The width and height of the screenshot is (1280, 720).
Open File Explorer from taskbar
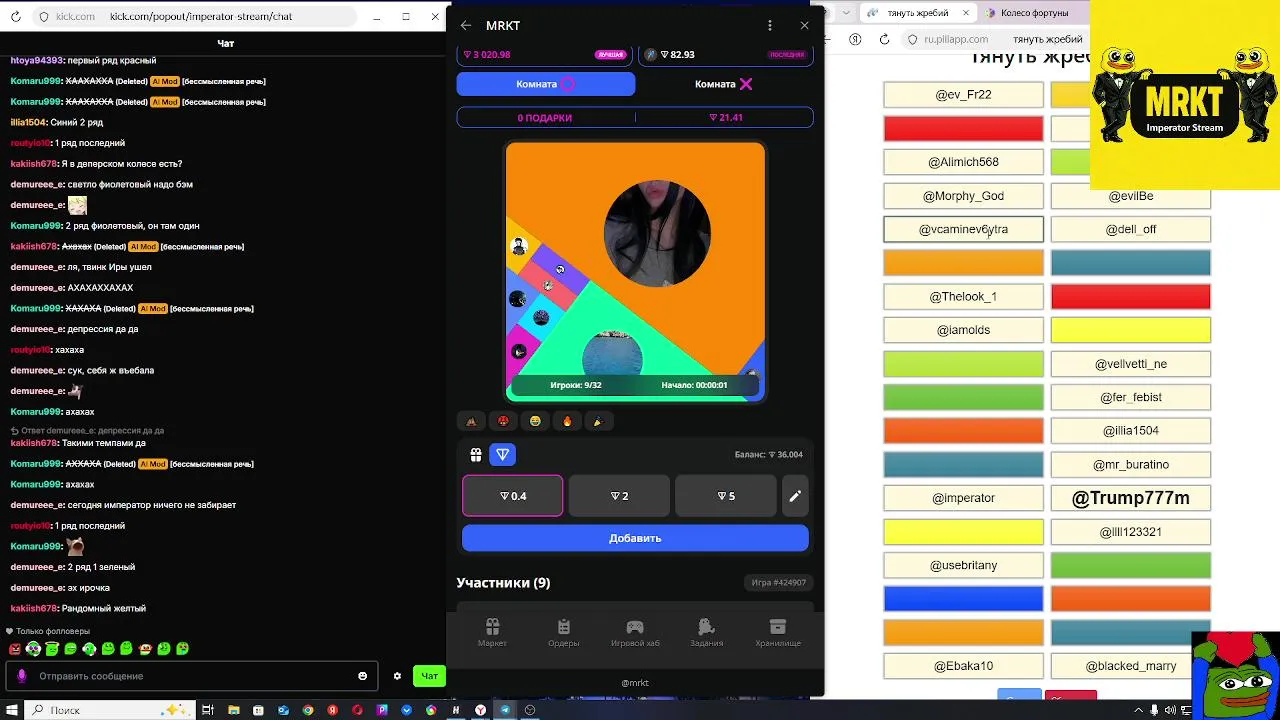click(233, 710)
